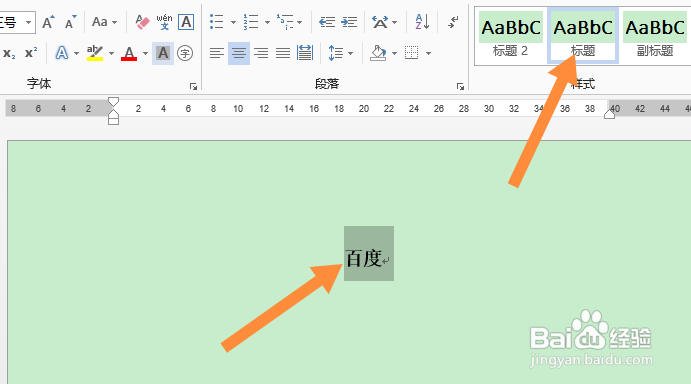Toggle subscript formatting
This screenshot has height=384, width=691.
pos(9,53)
